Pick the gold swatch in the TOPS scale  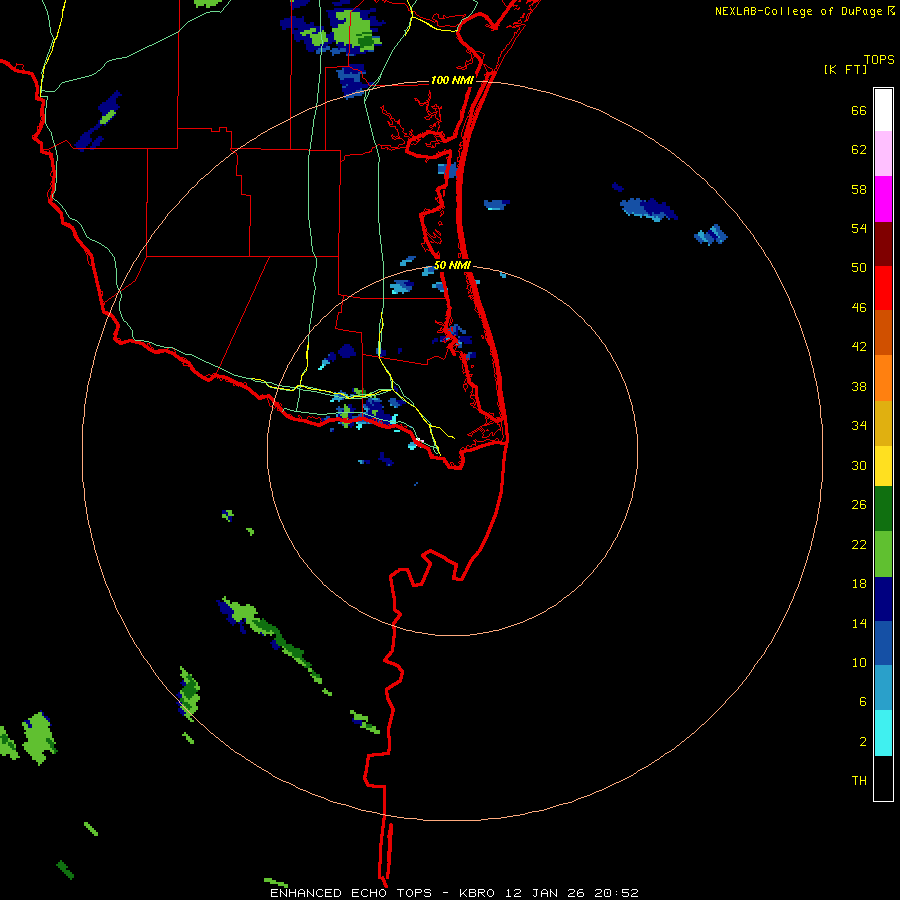point(883,423)
